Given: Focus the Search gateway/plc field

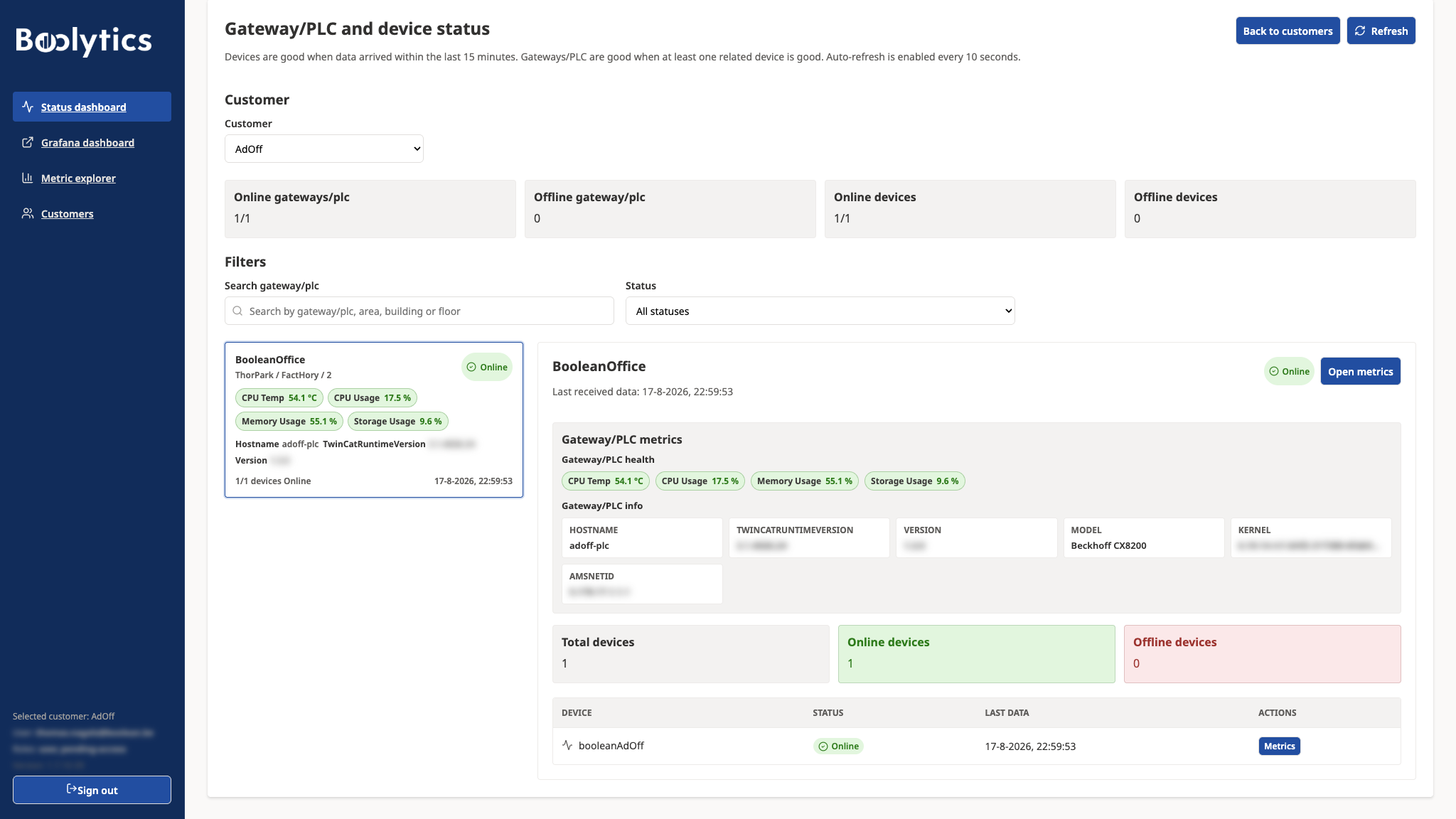Looking at the screenshot, I should (x=419, y=311).
